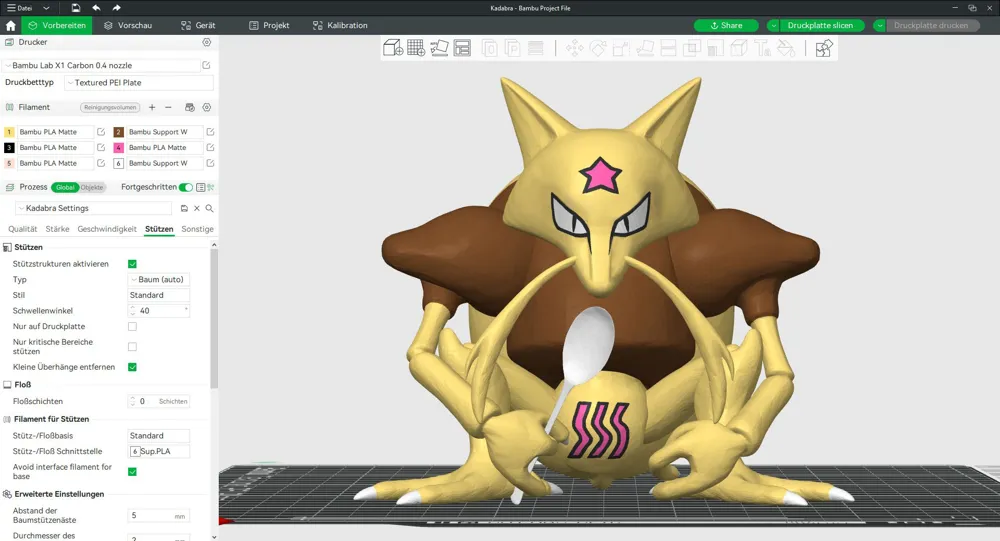Open the Stütz-/Floß Schnittstelle Sup.PLA dropdown

tap(159, 451)
